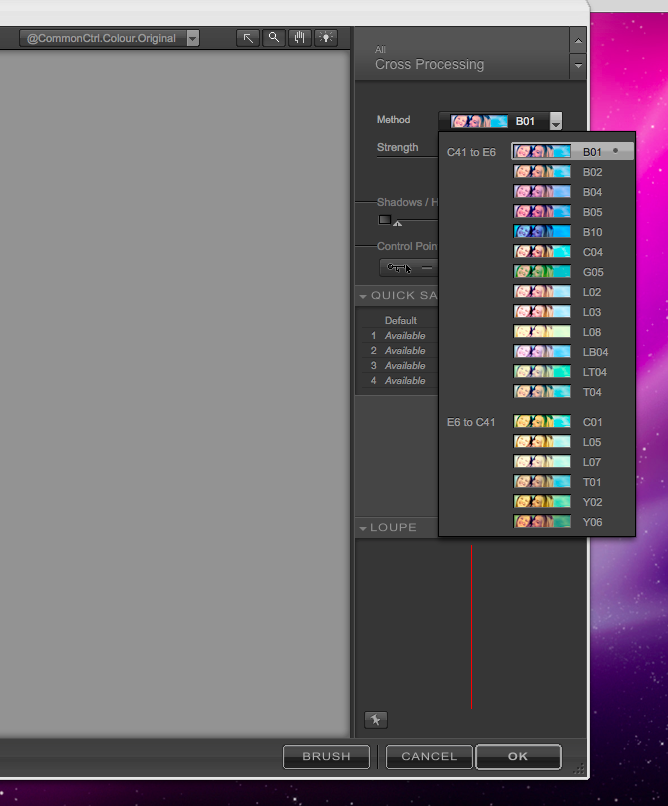Viewport: 668px width, 806px height.
Task: Choose the L03 method entry
Action: [572, 312]
